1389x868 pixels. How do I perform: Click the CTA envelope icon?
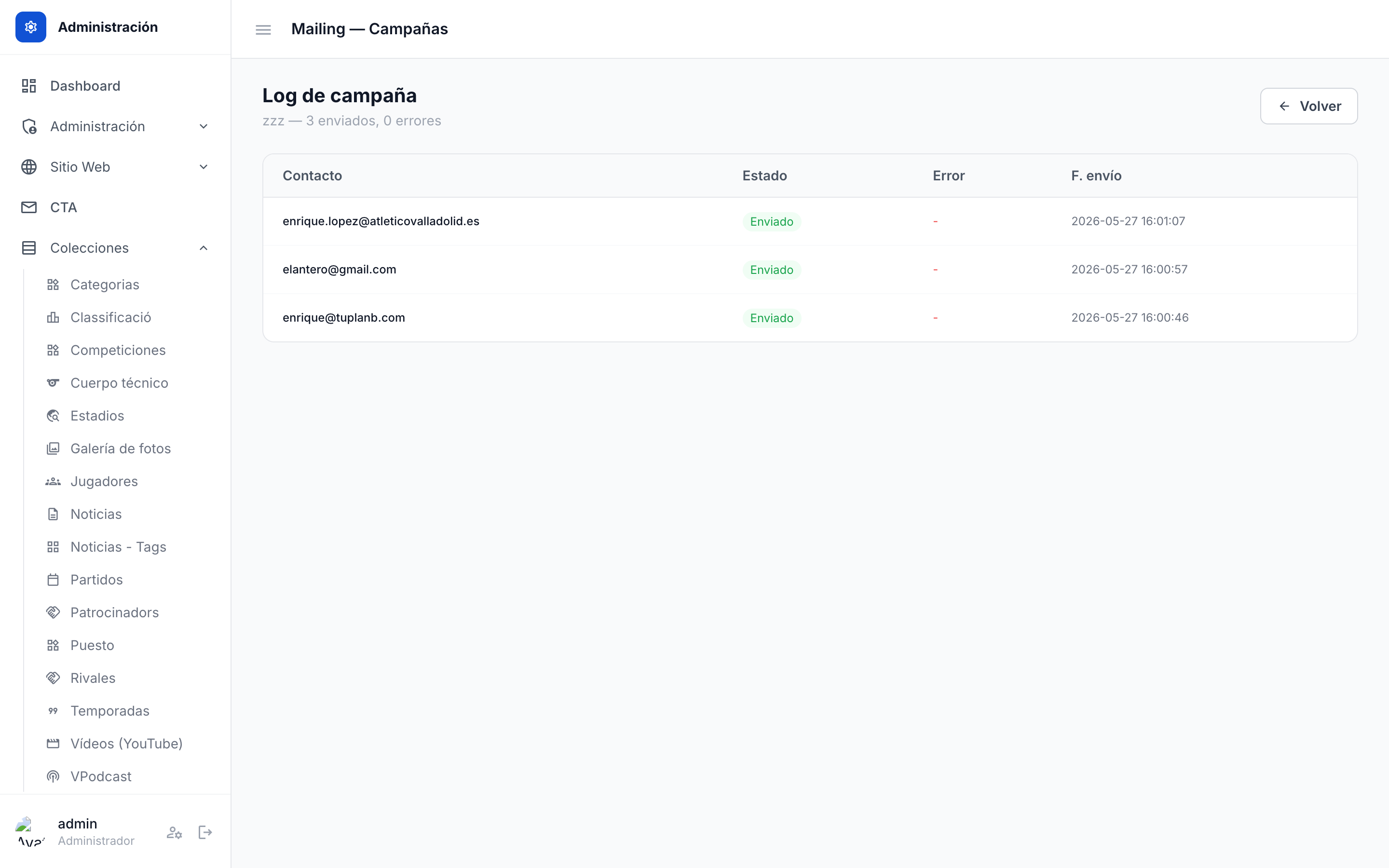pyautogui.click(x=29, y=207)
